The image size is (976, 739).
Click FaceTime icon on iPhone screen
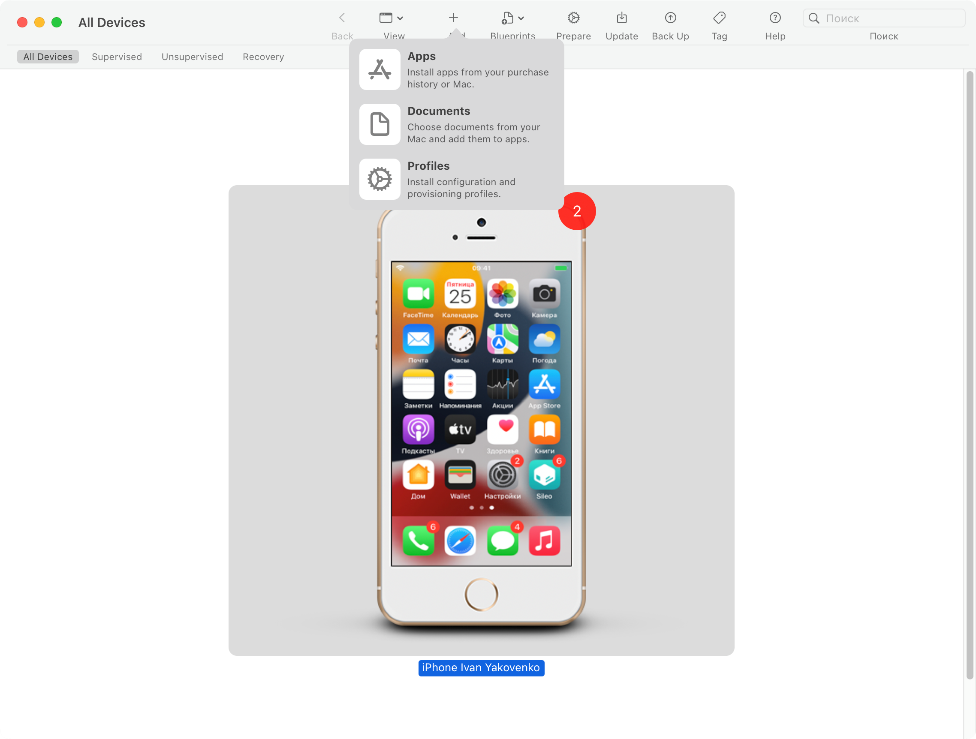(418, 294)
